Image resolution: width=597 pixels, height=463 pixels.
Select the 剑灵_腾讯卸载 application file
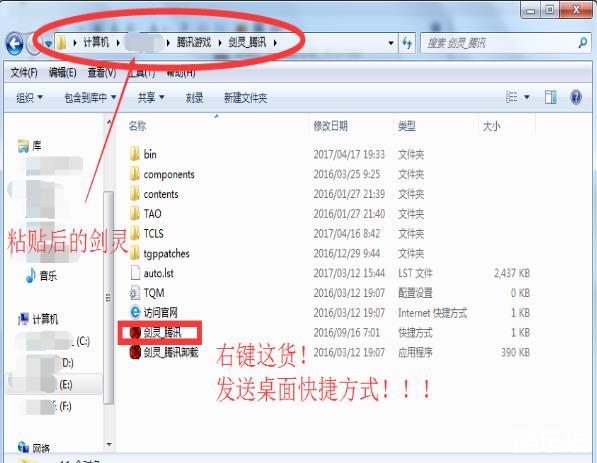click(164, 352)
